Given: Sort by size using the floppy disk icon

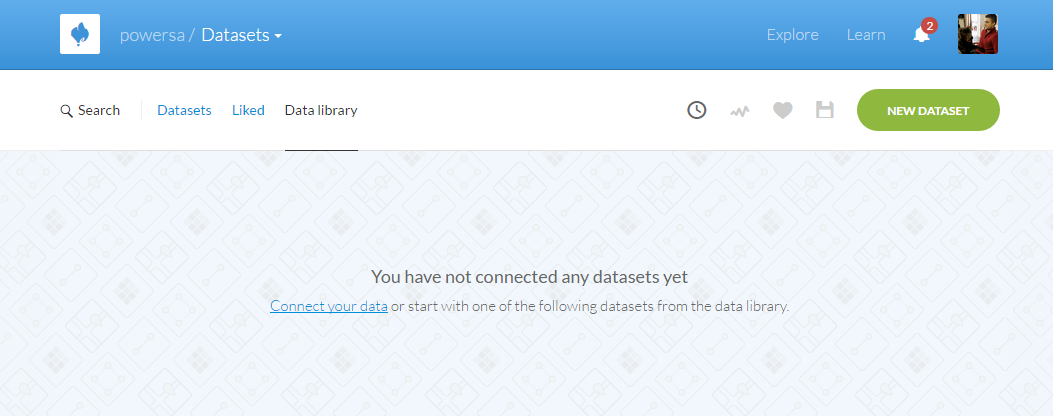Looking at the screenshot, I should 825,110.
